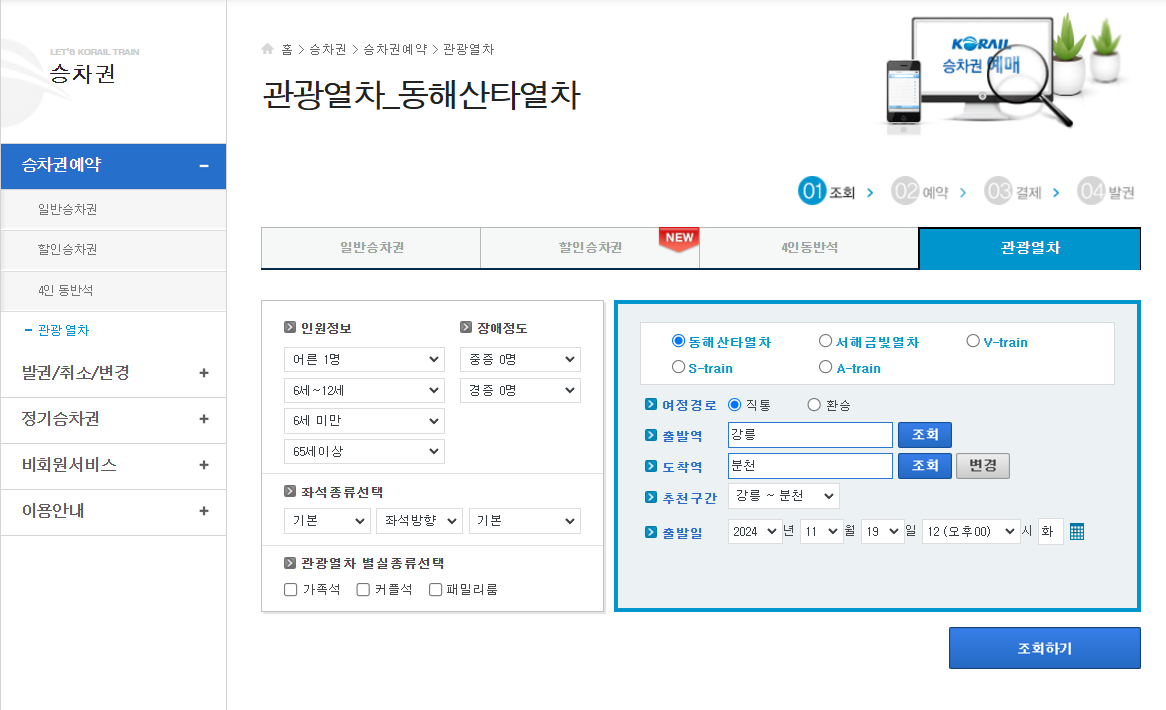Check the 패밀리룸 checkbox

(436, 590)
